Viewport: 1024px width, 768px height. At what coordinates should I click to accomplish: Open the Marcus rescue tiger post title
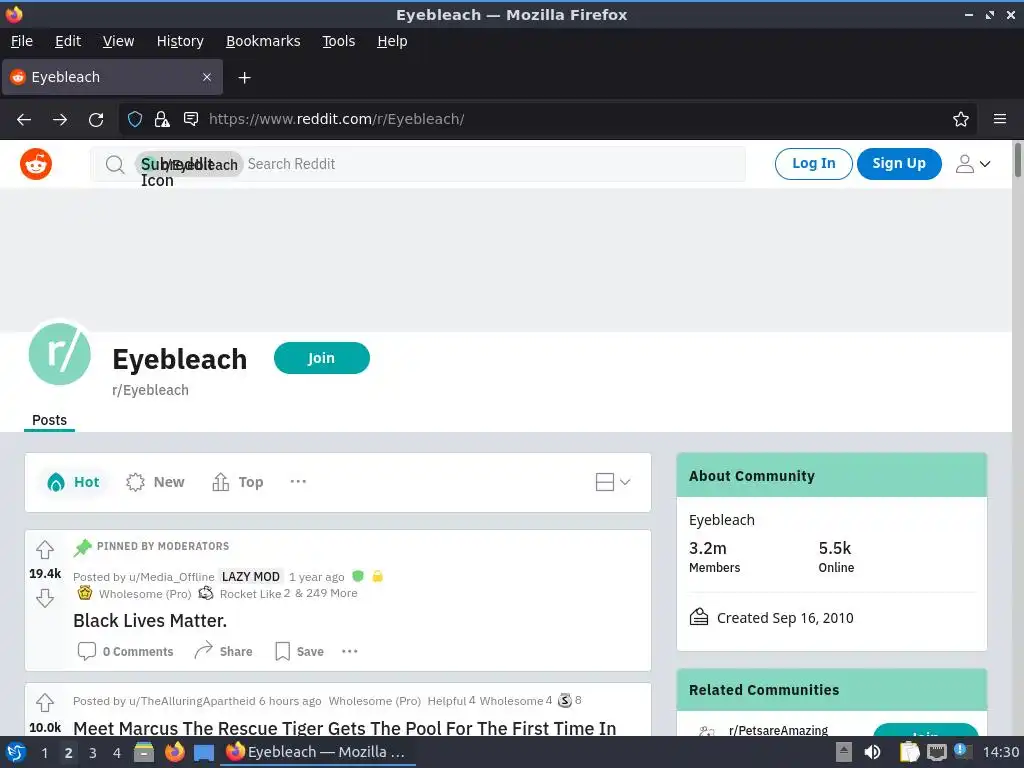(x=345, y=728)
